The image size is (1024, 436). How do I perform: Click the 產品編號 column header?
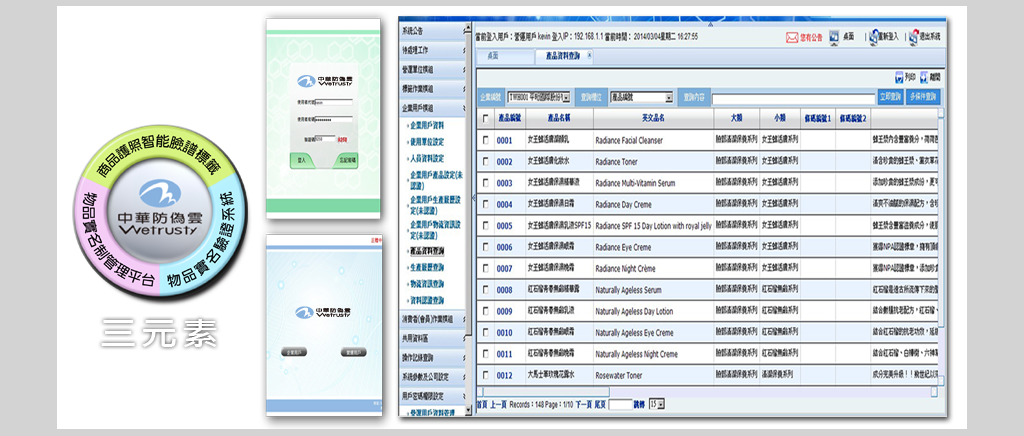tap(509, 119)
